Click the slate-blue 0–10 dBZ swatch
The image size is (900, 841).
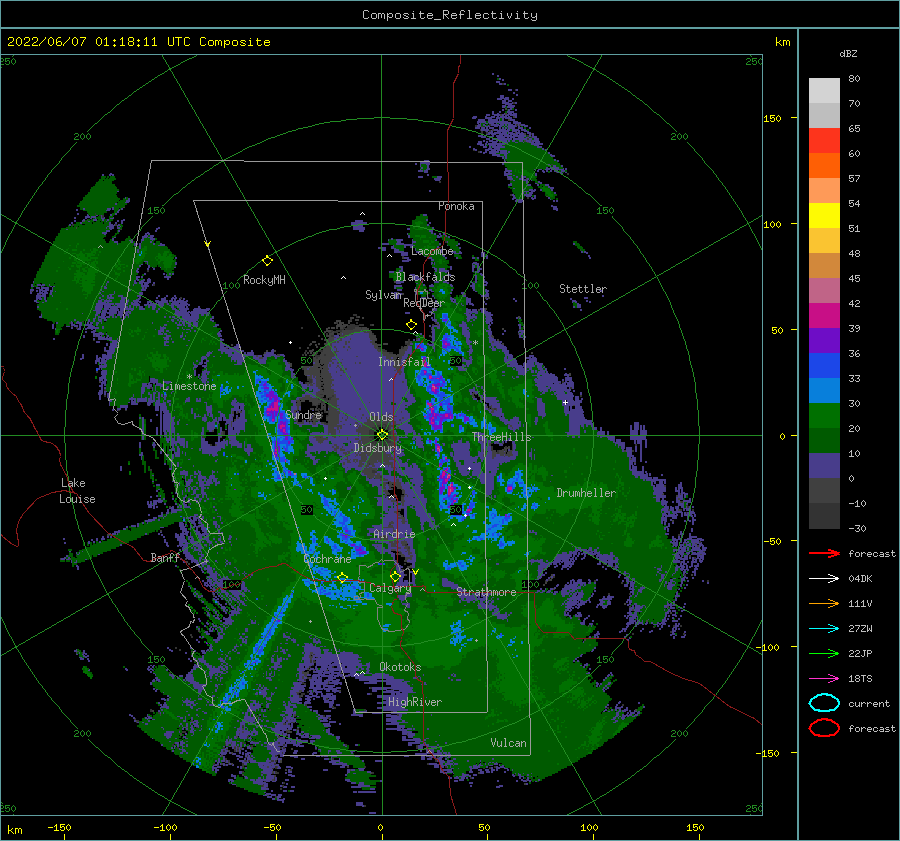tap(824, 465)
